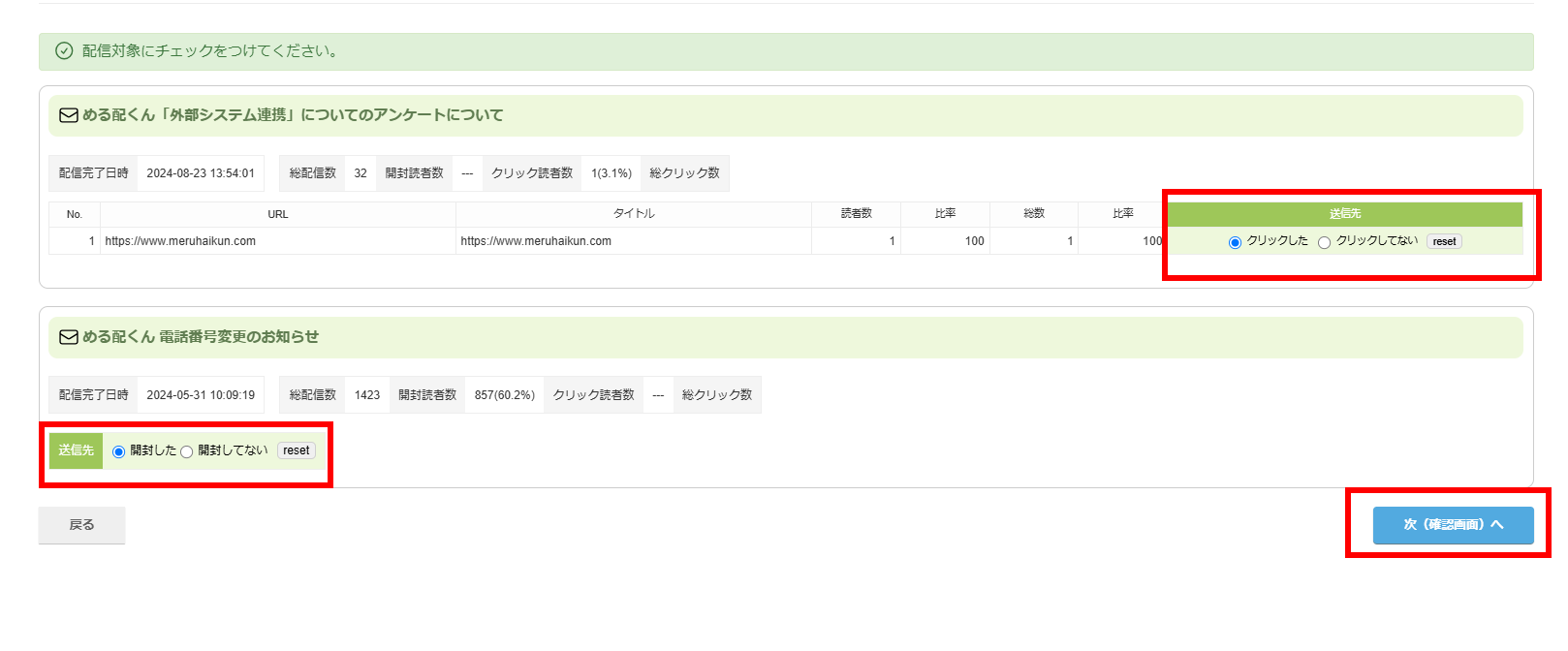Viewport: 1568px width, 651px height.
Task: Go back with the 戻る button
Action: point(81,525)
